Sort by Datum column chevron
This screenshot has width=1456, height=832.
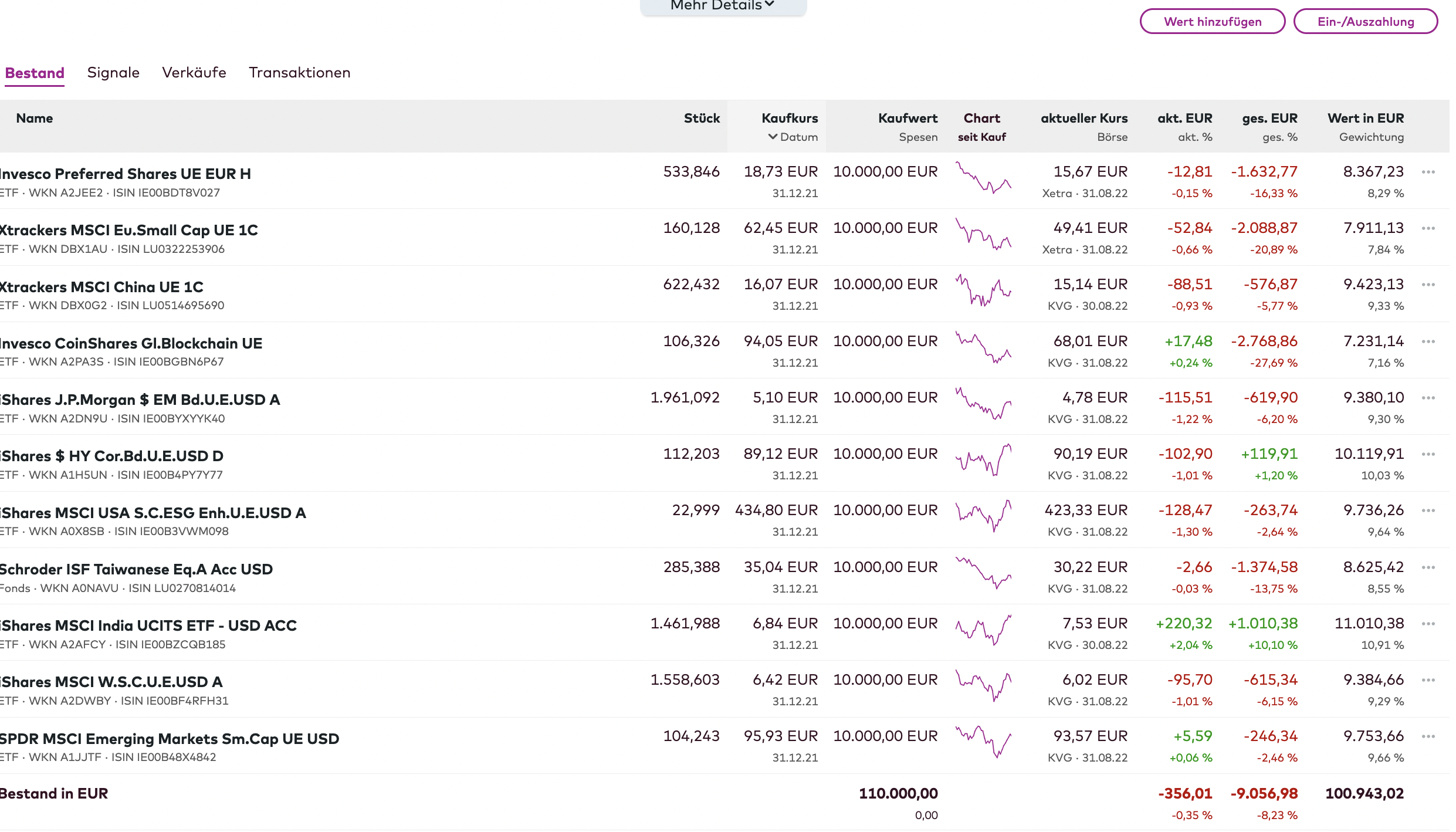773,137
